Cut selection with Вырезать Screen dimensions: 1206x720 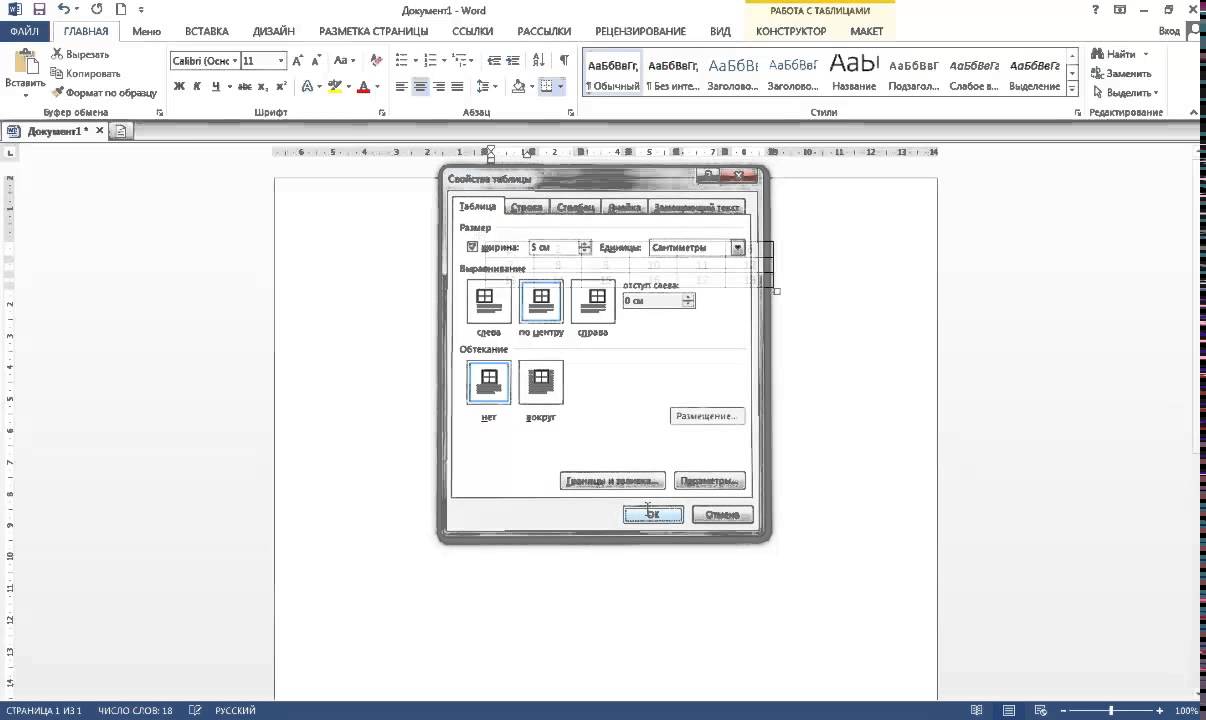(79, 55)
